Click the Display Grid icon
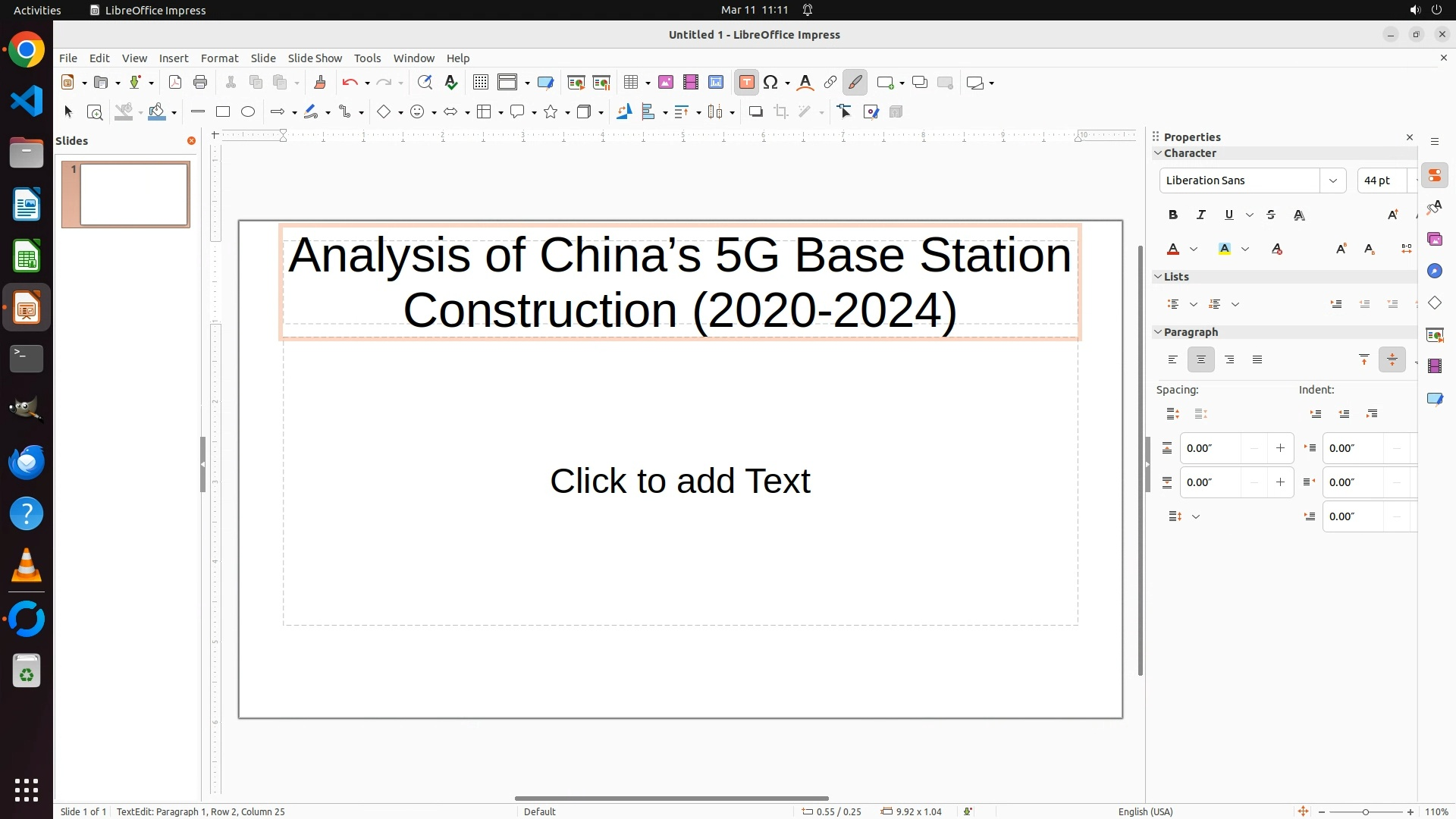This screenshot has height=819, width=1456. [480, 83]
